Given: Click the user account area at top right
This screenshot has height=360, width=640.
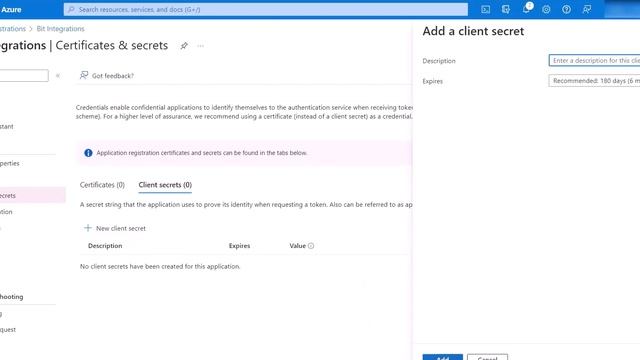Looking at the screenshot, I should [x=622, y=9].
